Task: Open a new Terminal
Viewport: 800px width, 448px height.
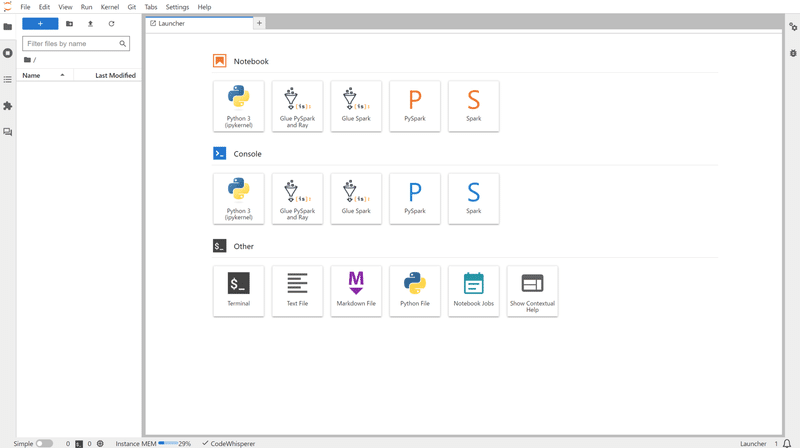Action: coord(238,291)
